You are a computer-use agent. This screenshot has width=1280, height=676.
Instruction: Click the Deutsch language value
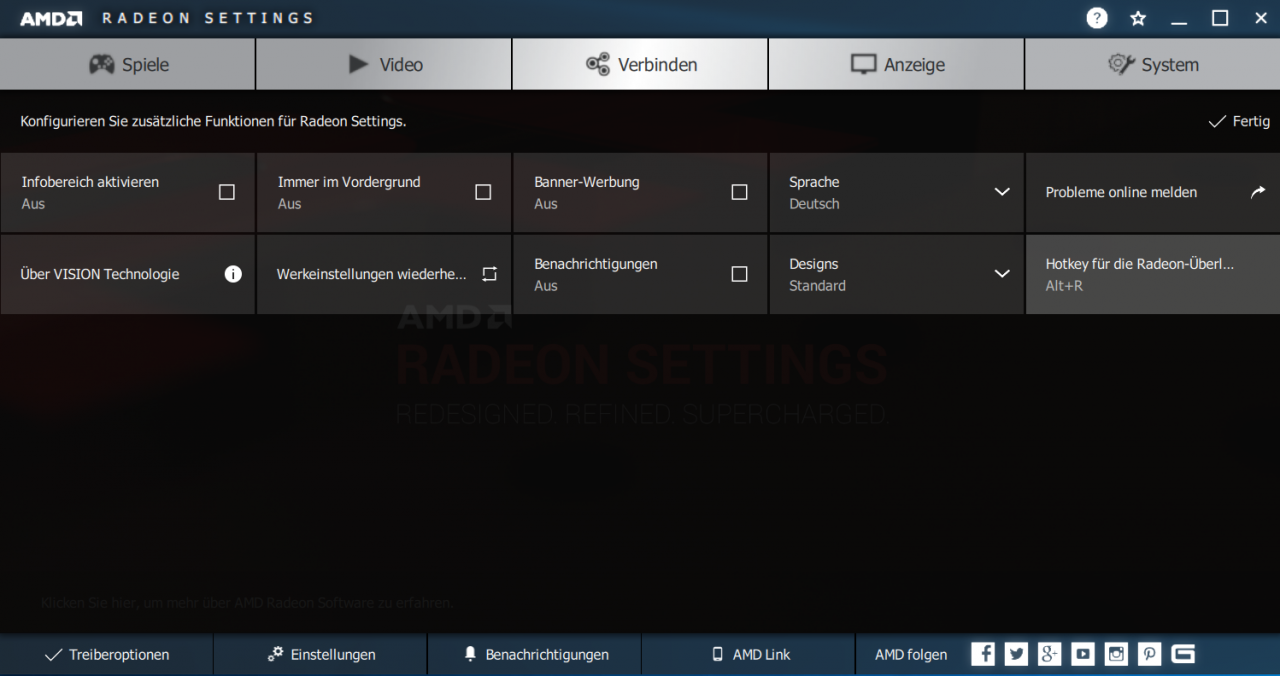pyautogui.click(x=814, y=204)
